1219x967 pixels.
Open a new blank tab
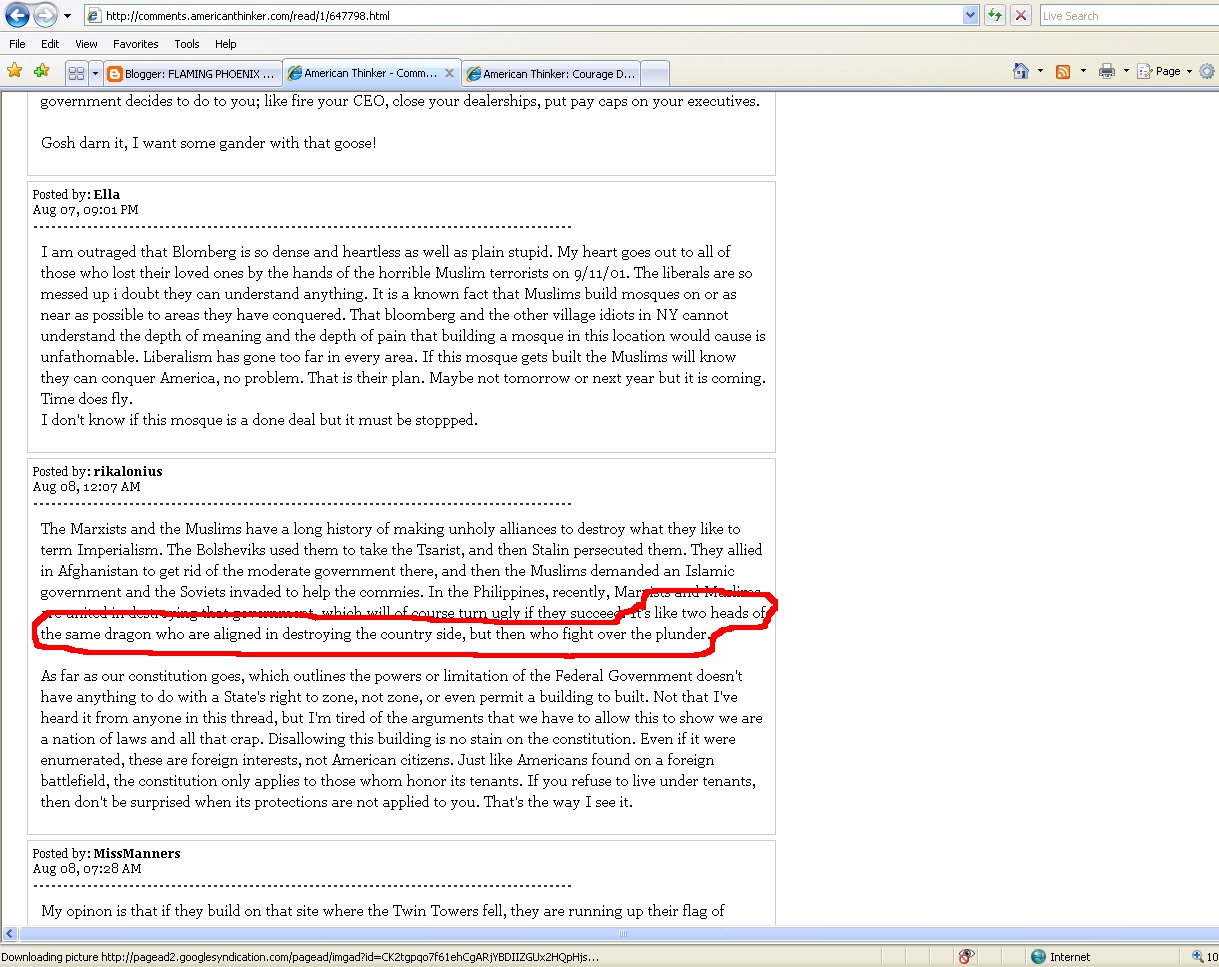point(654,73)
